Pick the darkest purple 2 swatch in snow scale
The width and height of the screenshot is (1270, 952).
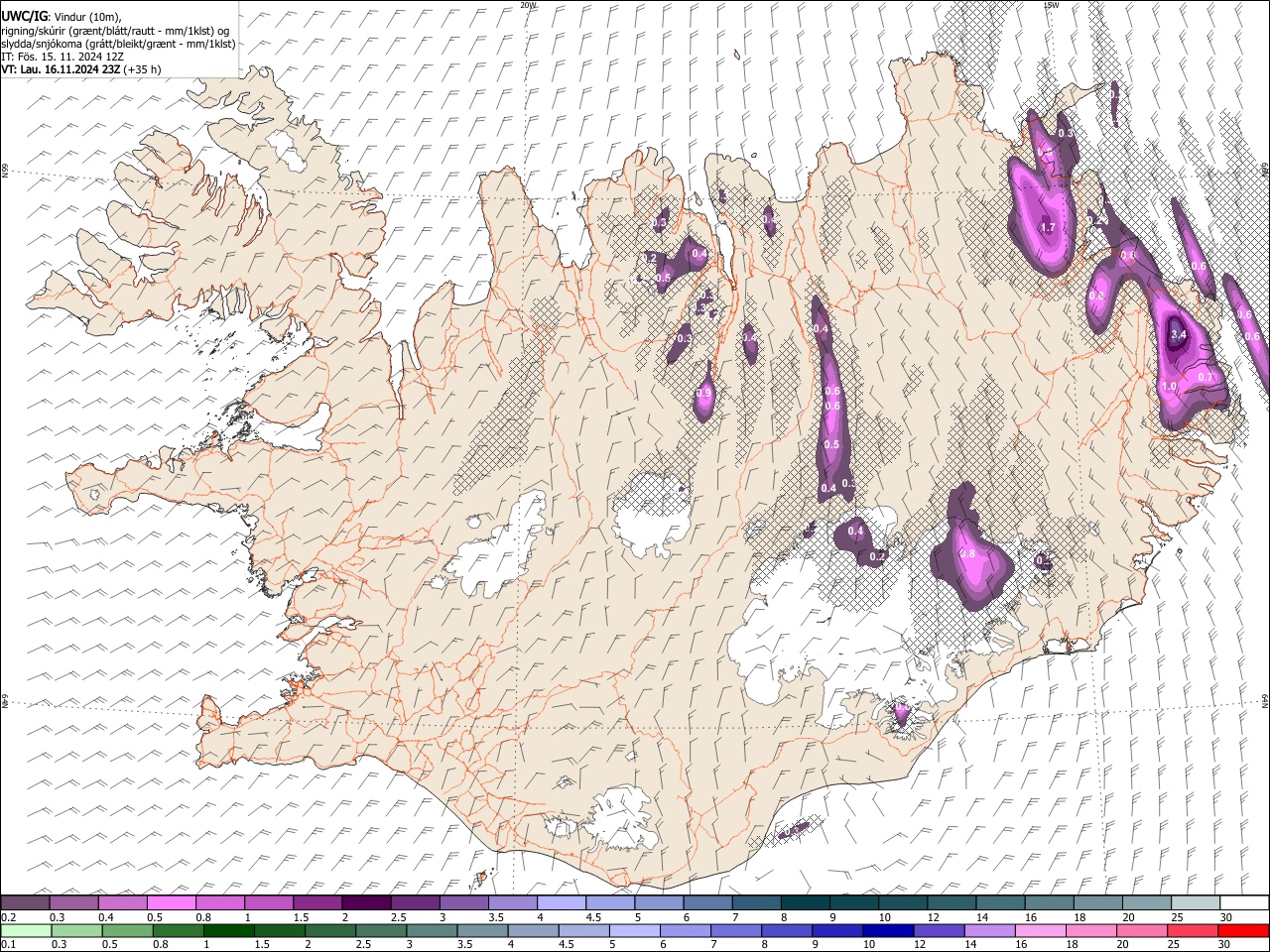pyautogui.click(x=365, y=902)
